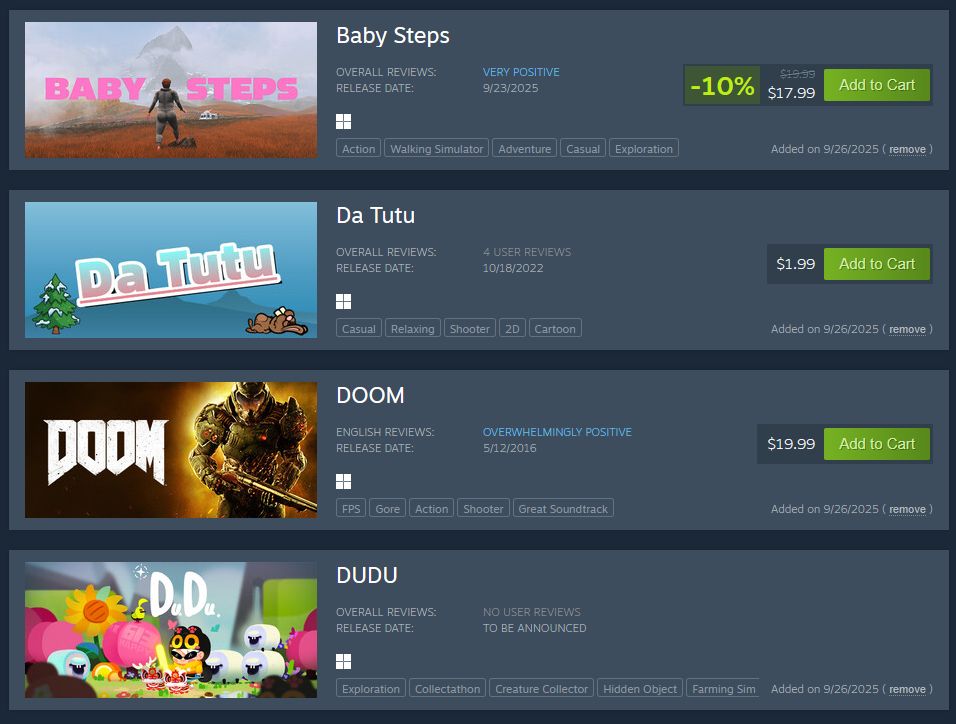The height and width of the screenshot is (724, 956).
Task: Select the Walking Simulator tag
Action: coord(437,148)
